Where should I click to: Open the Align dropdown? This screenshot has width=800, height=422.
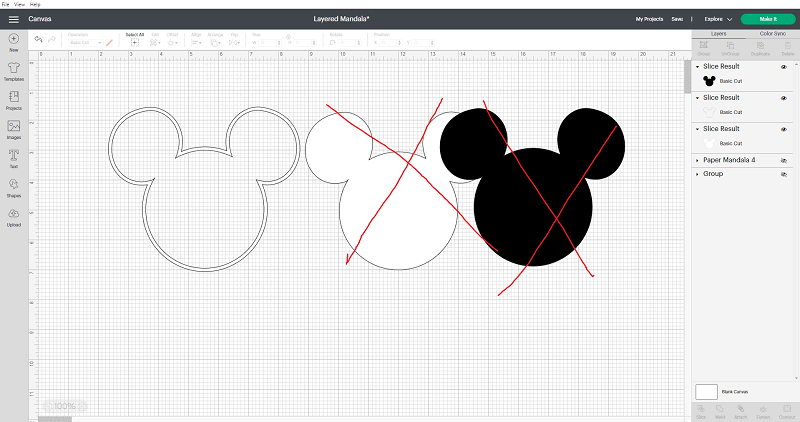coord(196,43)
